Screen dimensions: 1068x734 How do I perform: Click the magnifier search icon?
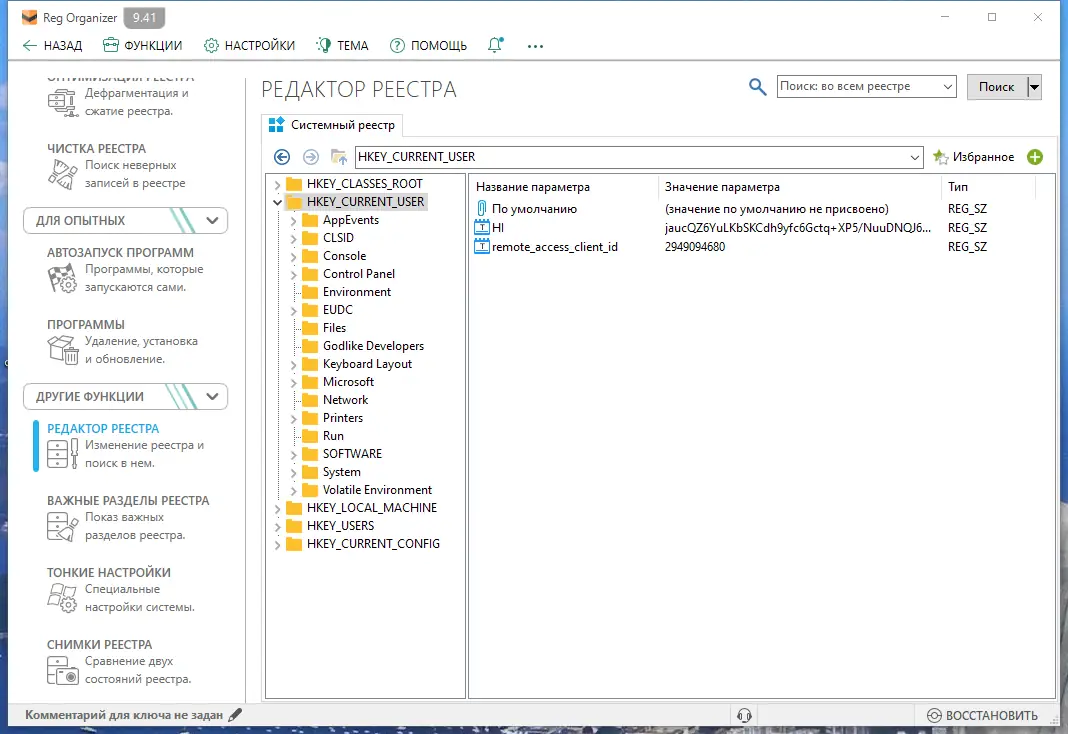(757, 86)
